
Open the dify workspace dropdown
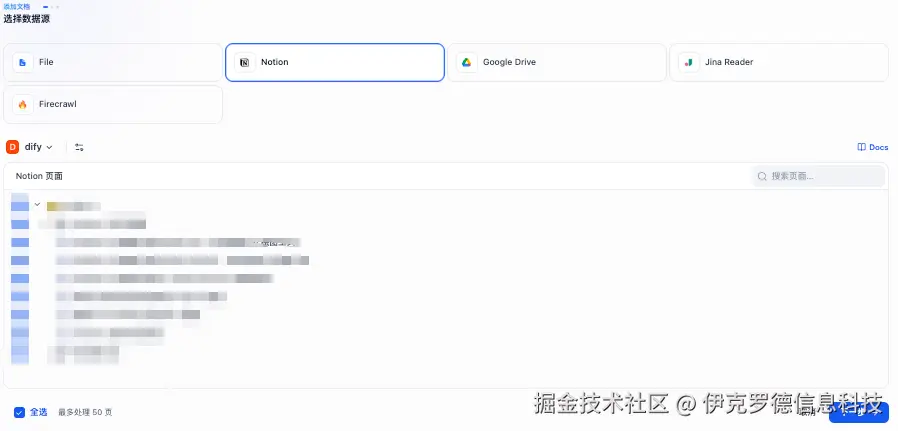point(30,147)
